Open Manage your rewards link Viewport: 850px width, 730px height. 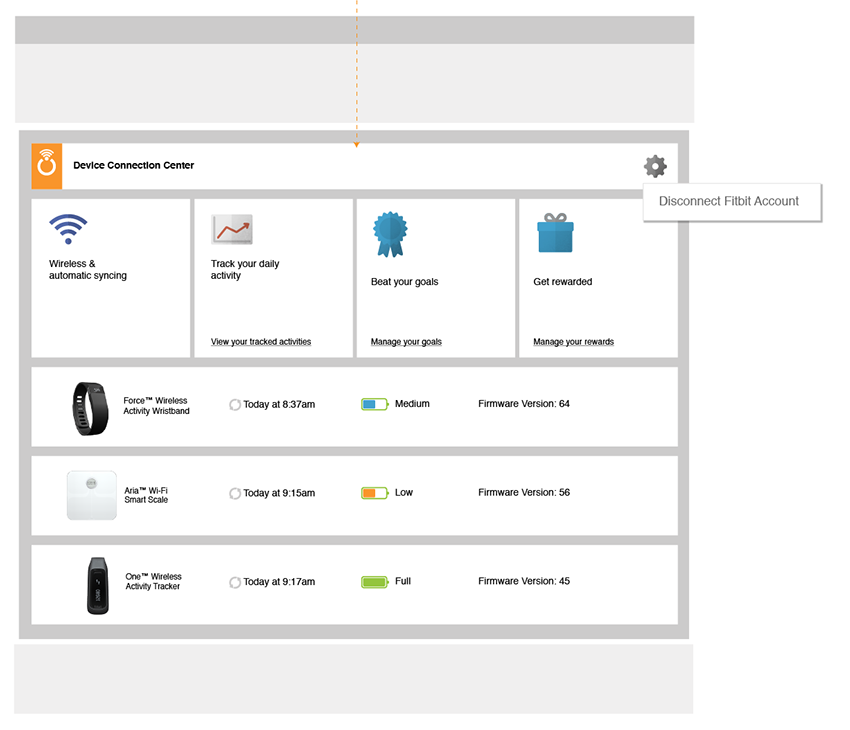(574, 341)
